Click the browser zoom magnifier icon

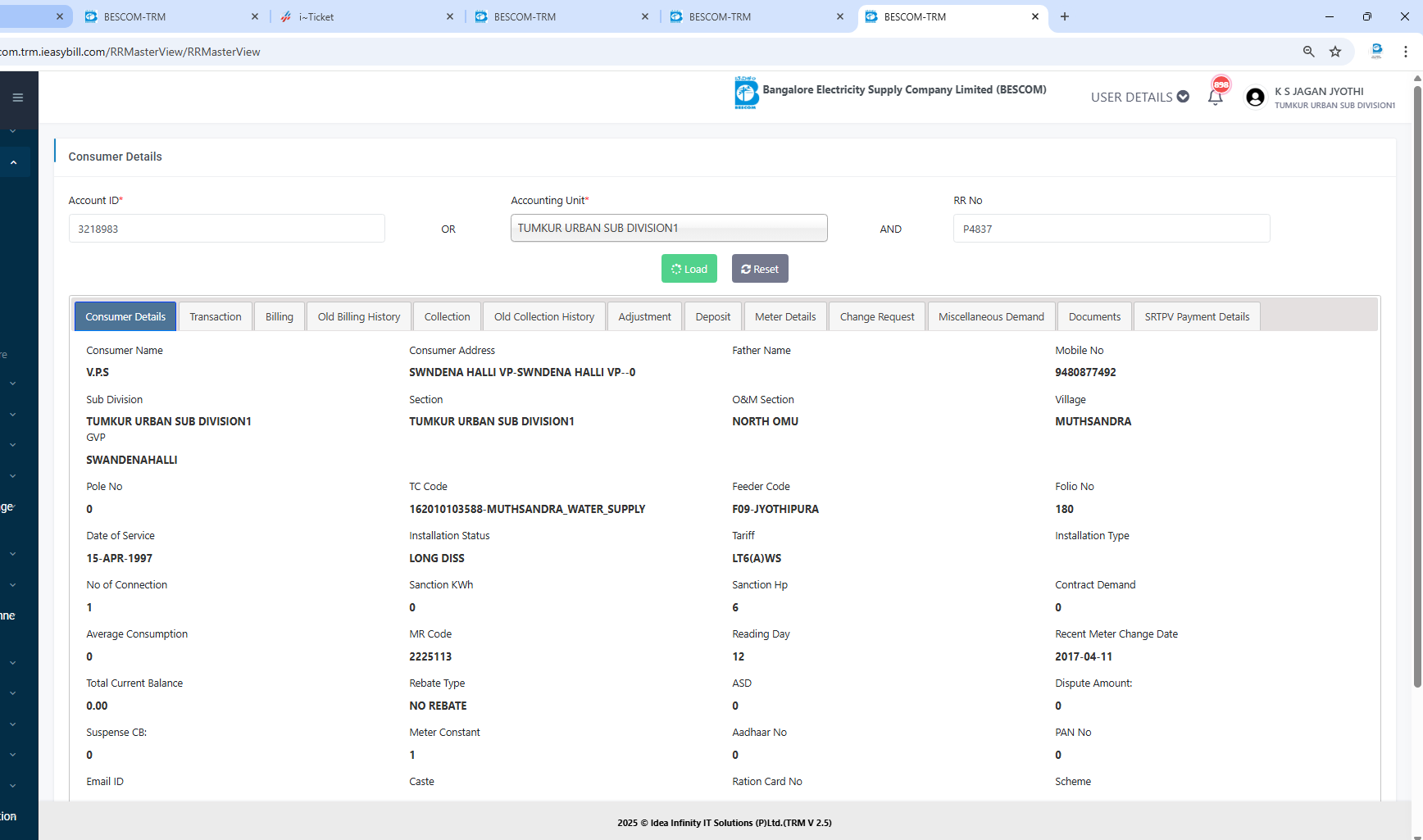[1308, 52]
